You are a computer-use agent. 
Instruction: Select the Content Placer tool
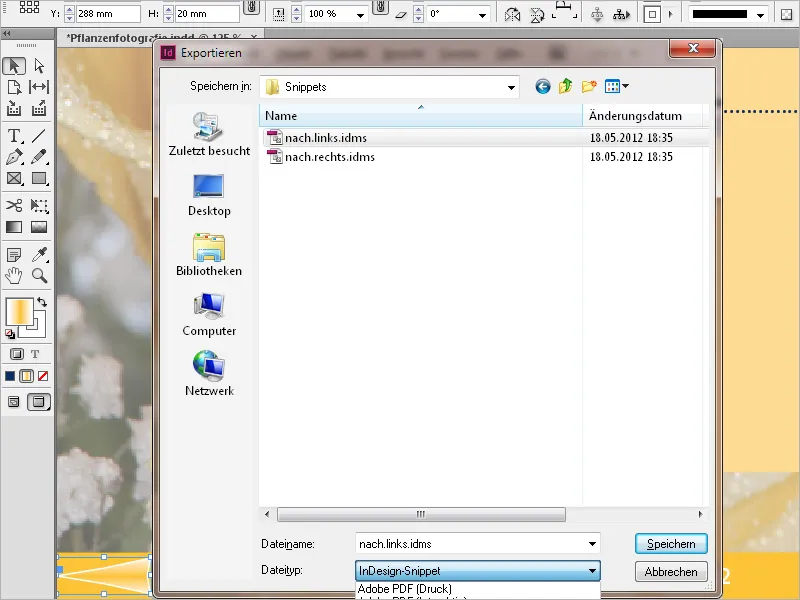39,108
